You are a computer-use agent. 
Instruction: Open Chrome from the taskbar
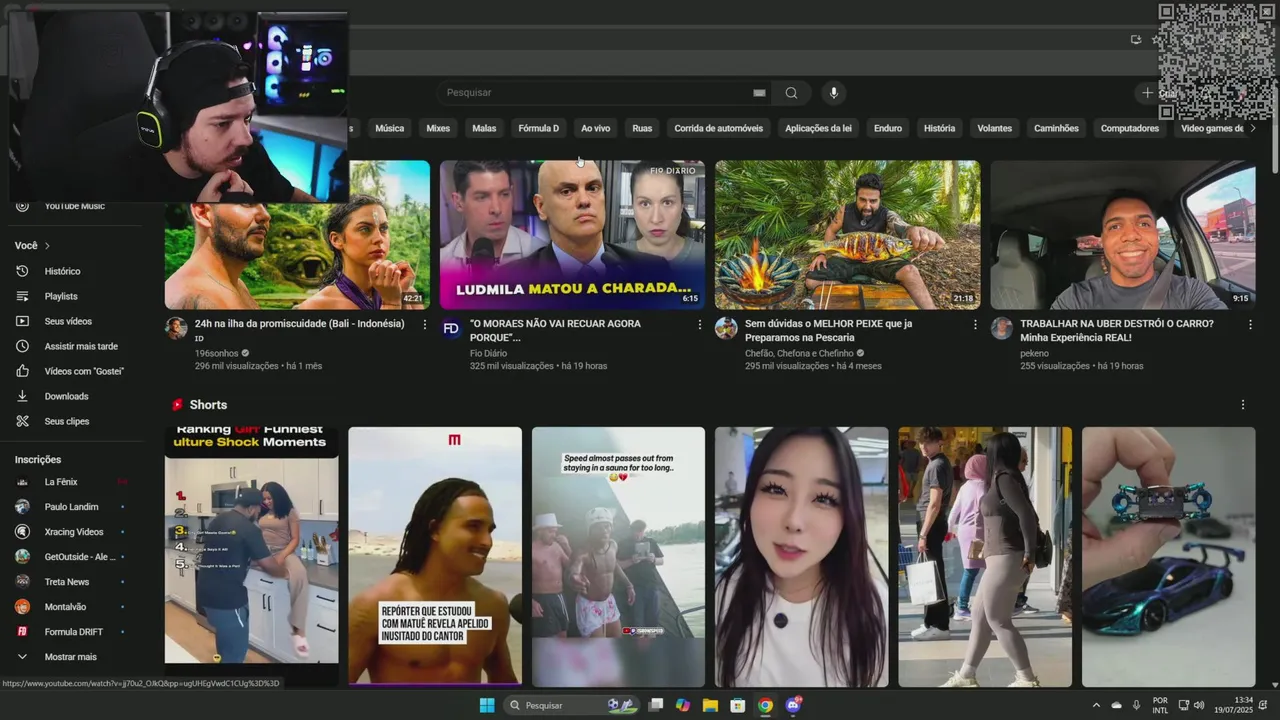(765, 705)
